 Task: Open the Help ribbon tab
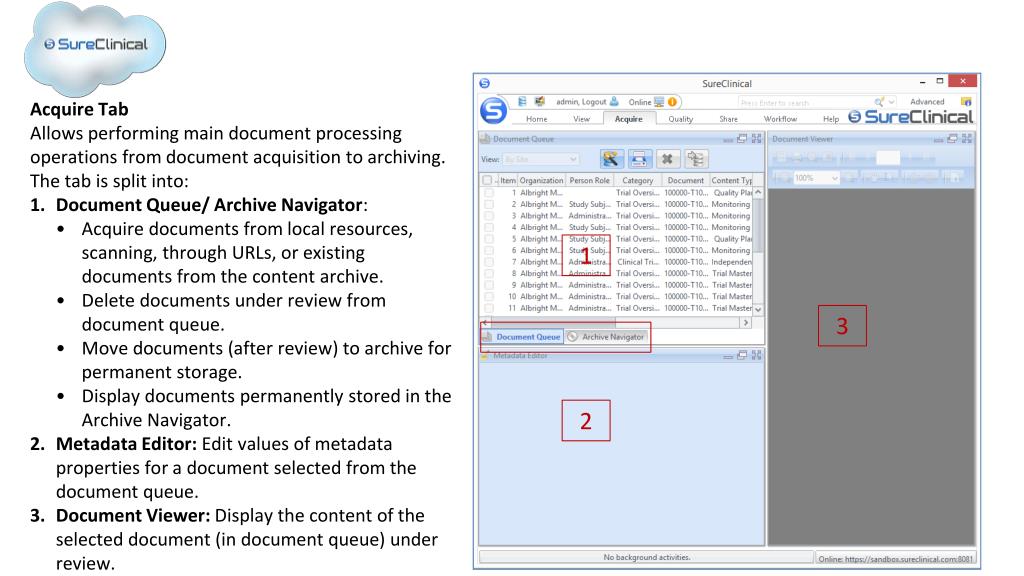pyautogui.click(x=831, y=119)
